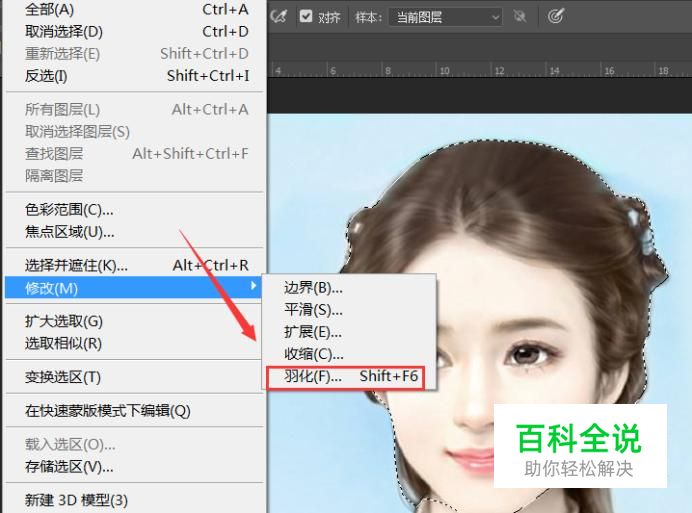
Task: Click the pressure-for-size target icon
Action: pos(556,16)
